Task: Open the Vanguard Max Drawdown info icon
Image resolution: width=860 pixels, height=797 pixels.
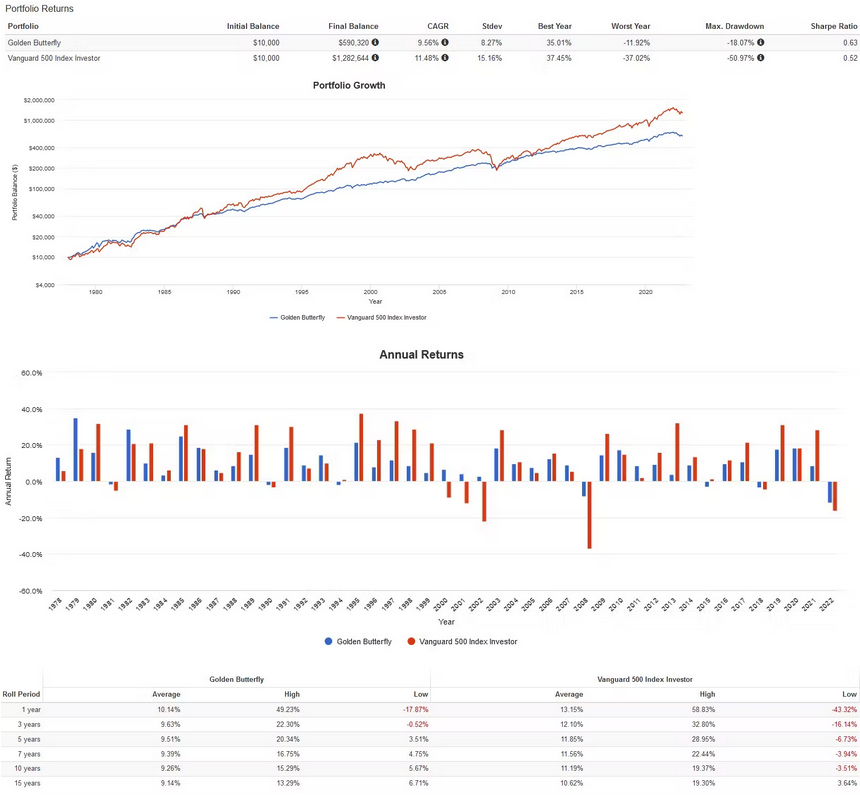Action: (761, 58)
